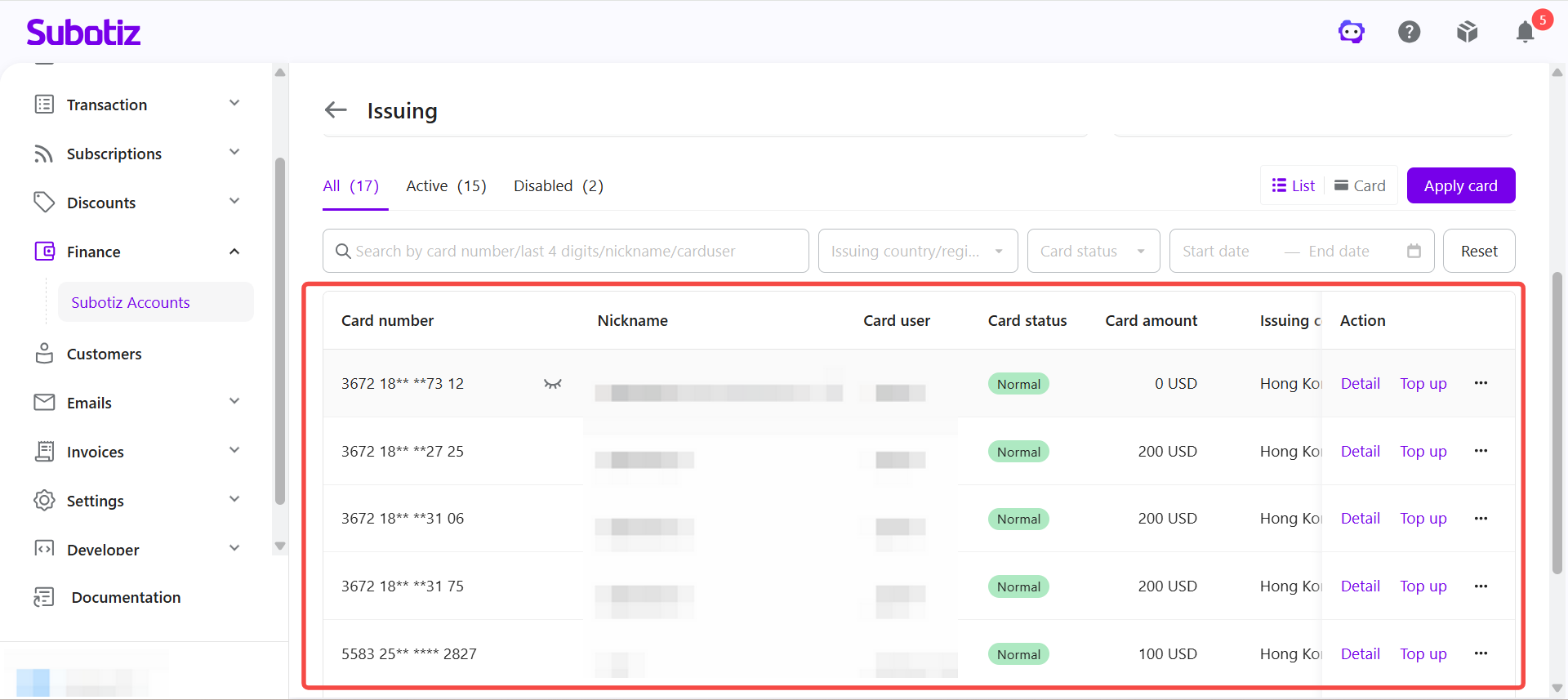This screenshot has height=700, width=1568.
Task: Click the Apply card button
Action: click(1461, 185)
